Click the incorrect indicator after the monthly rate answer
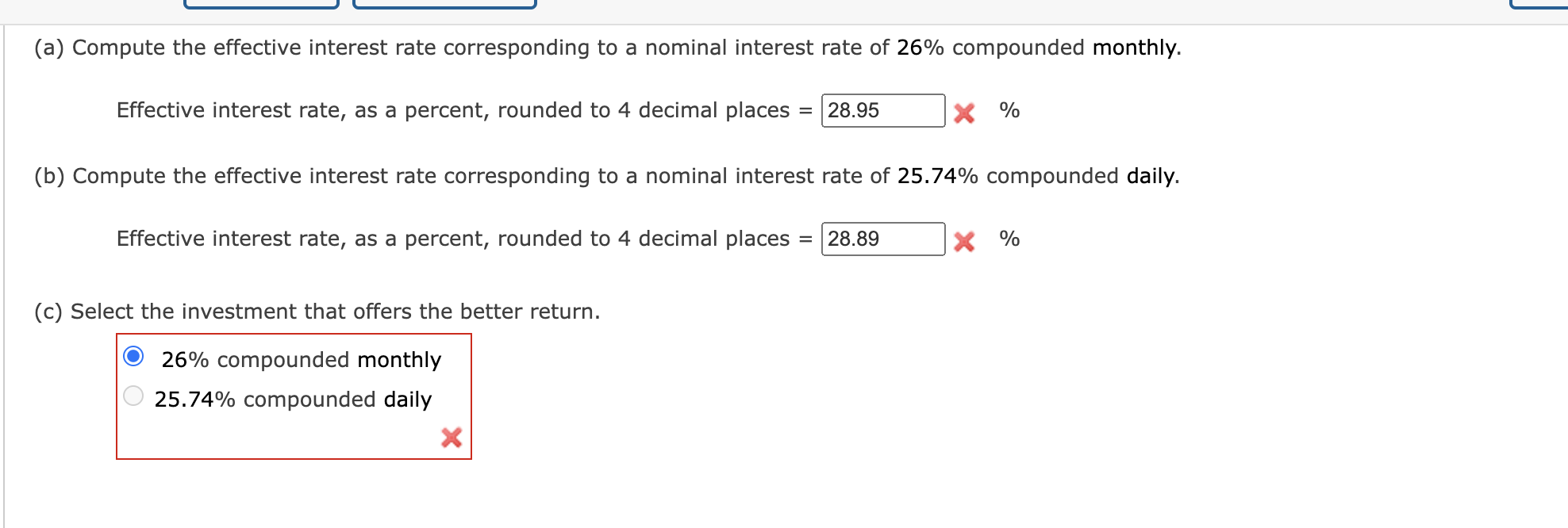1568x528 pixels. pyautogui.click(x=964, y=112)
